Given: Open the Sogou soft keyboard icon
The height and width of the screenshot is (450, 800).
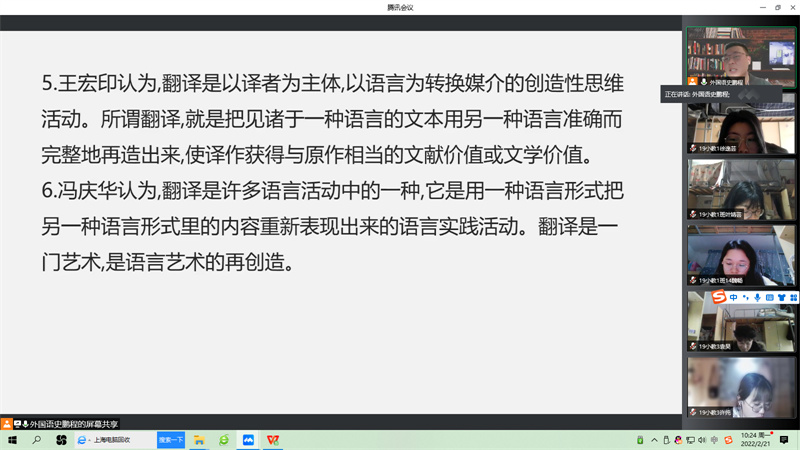Looking at the screenshot, I should (x=769, y=298).
